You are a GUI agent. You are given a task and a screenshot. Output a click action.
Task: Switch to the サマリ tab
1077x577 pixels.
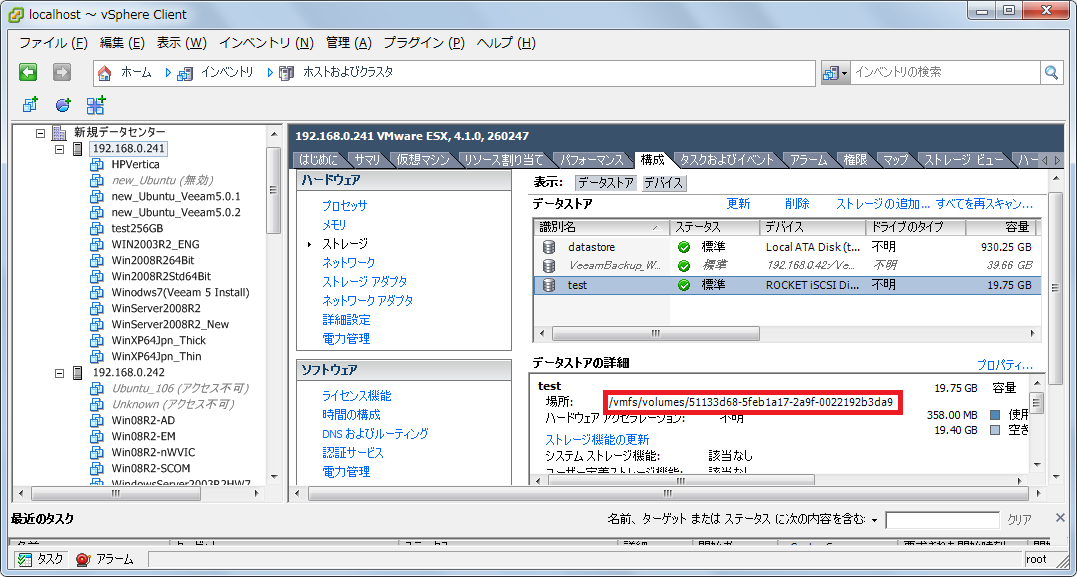click(367, 160)
